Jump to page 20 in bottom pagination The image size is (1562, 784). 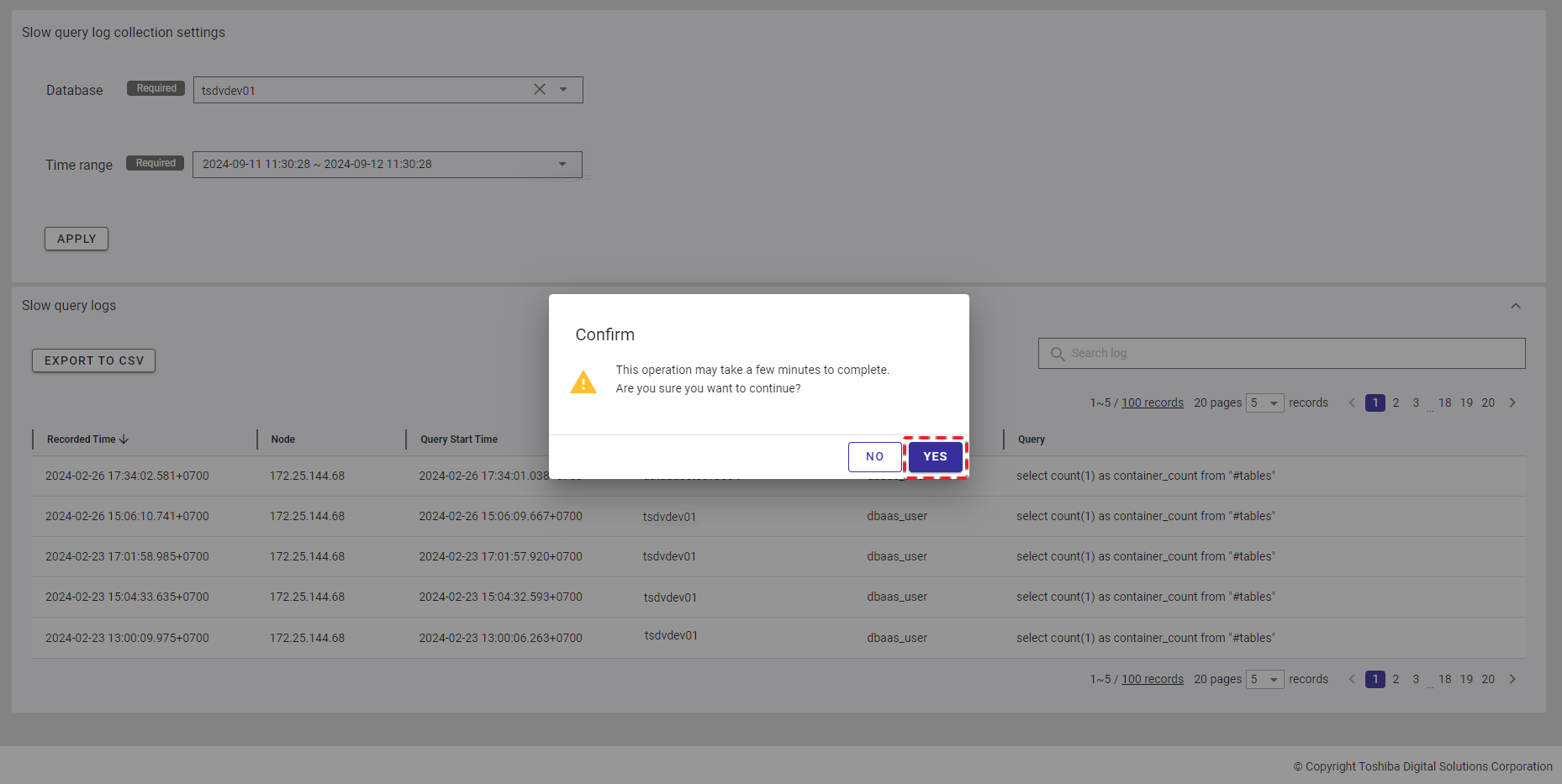pyautogui.click(x=1488, y=679)
